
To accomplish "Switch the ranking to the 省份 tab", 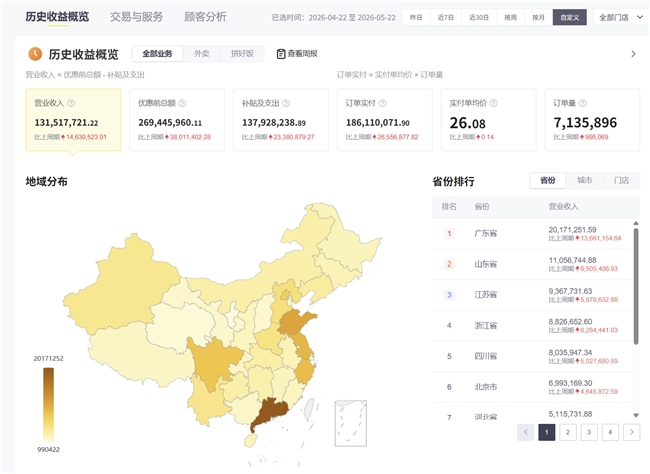I will pyautogui.click(x=548, y=180).
